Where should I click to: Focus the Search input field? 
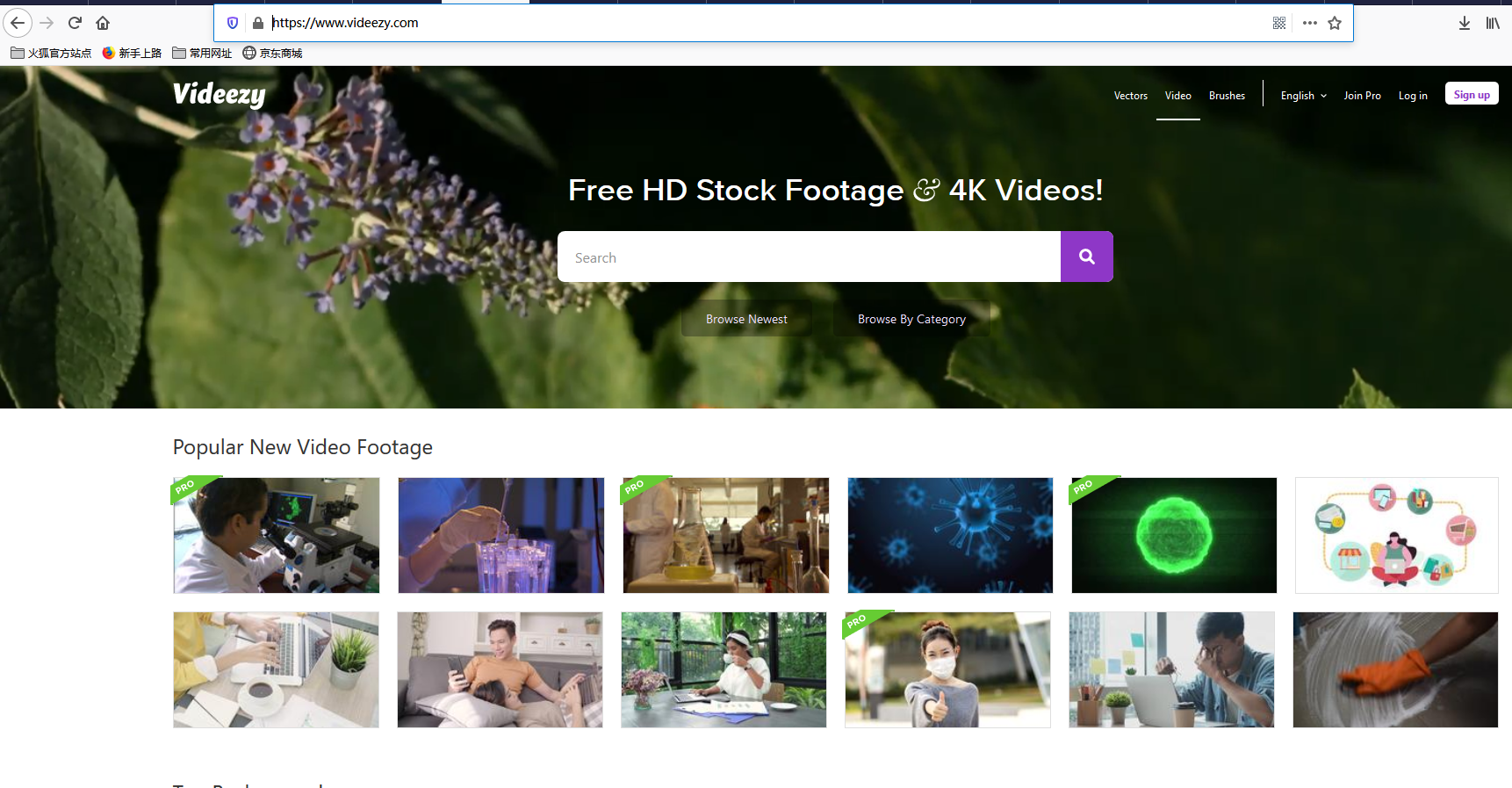coord(809,257)
